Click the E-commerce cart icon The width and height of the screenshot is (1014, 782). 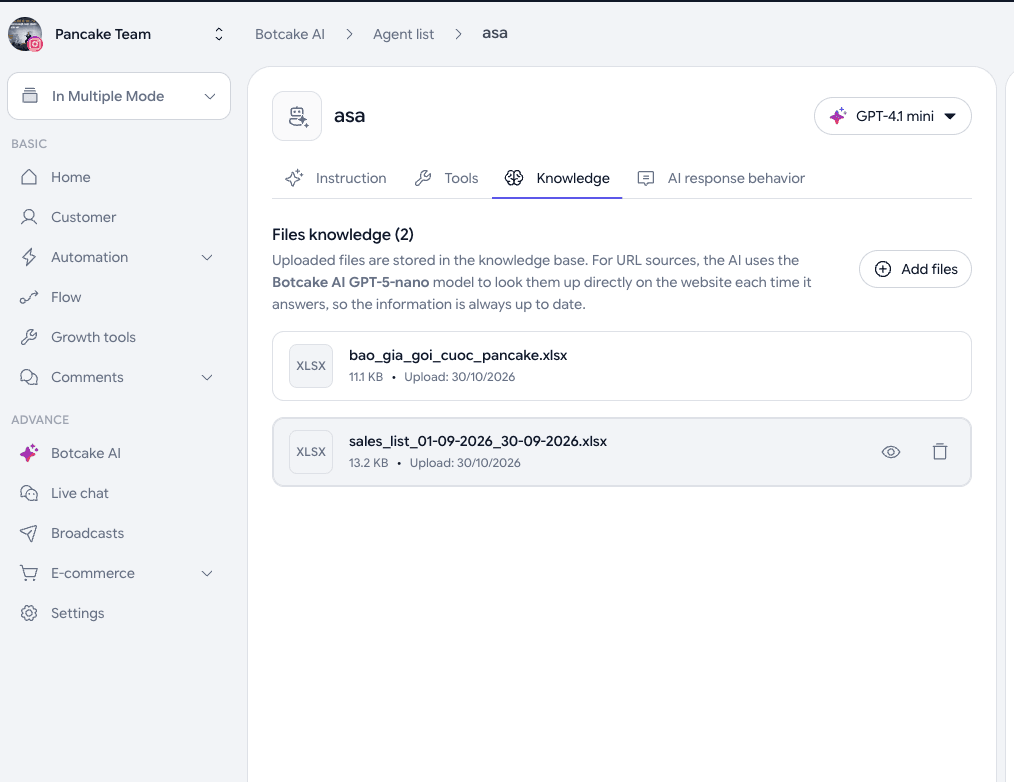click(x=29, y=573)
